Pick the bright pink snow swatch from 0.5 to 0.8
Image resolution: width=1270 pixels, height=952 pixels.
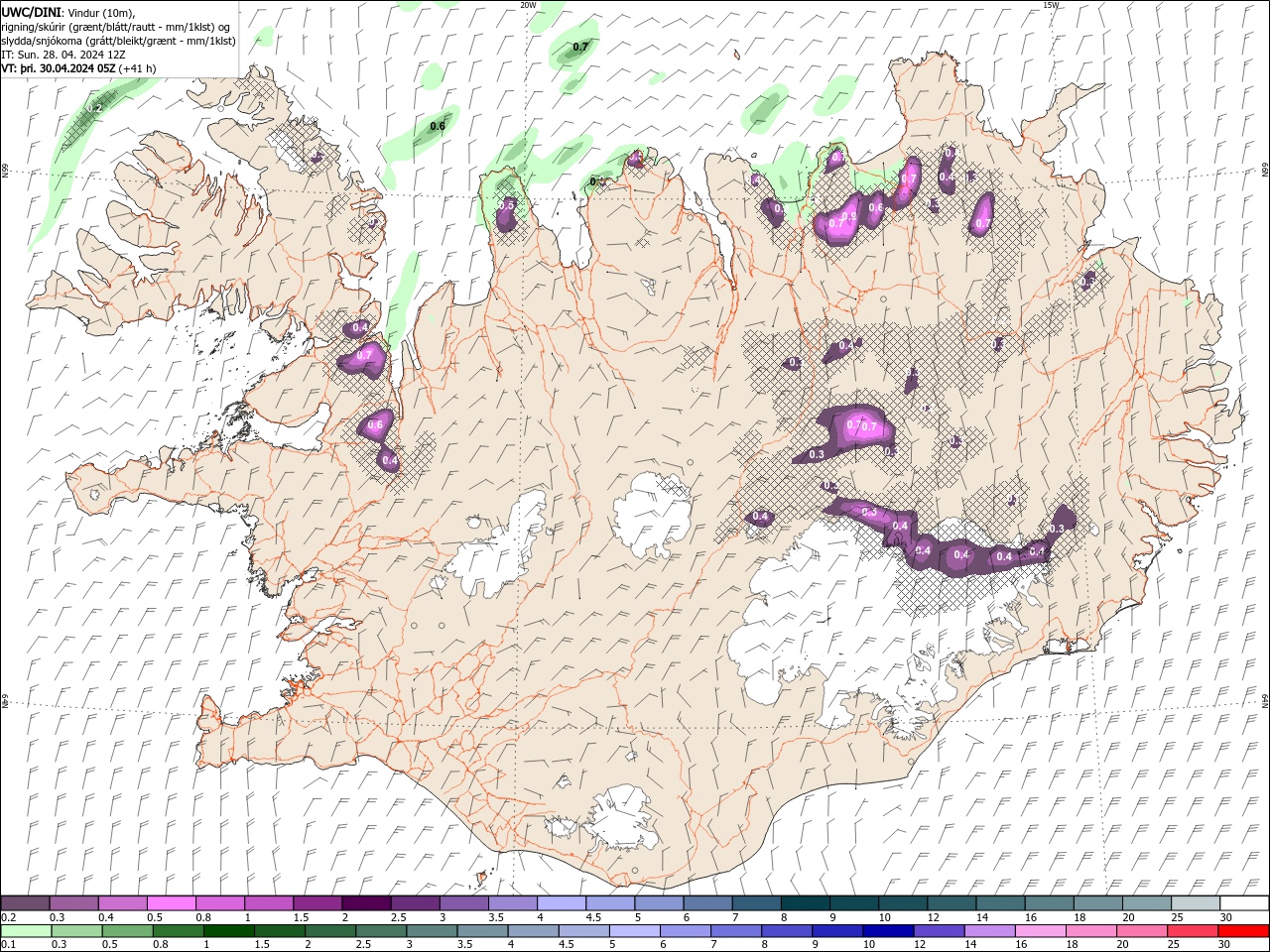coord(171,903)
